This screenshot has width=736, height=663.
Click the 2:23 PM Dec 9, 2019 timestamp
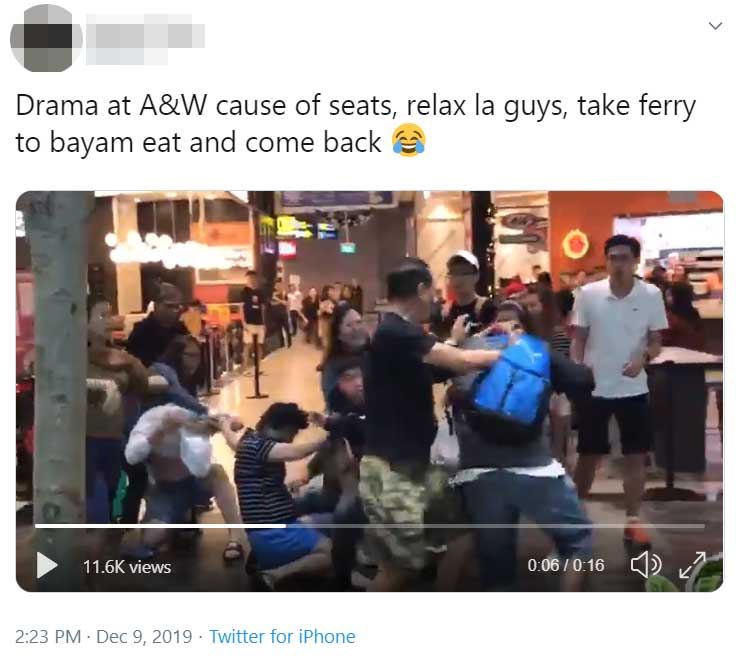pyautogui.click(x=103, y=637)
